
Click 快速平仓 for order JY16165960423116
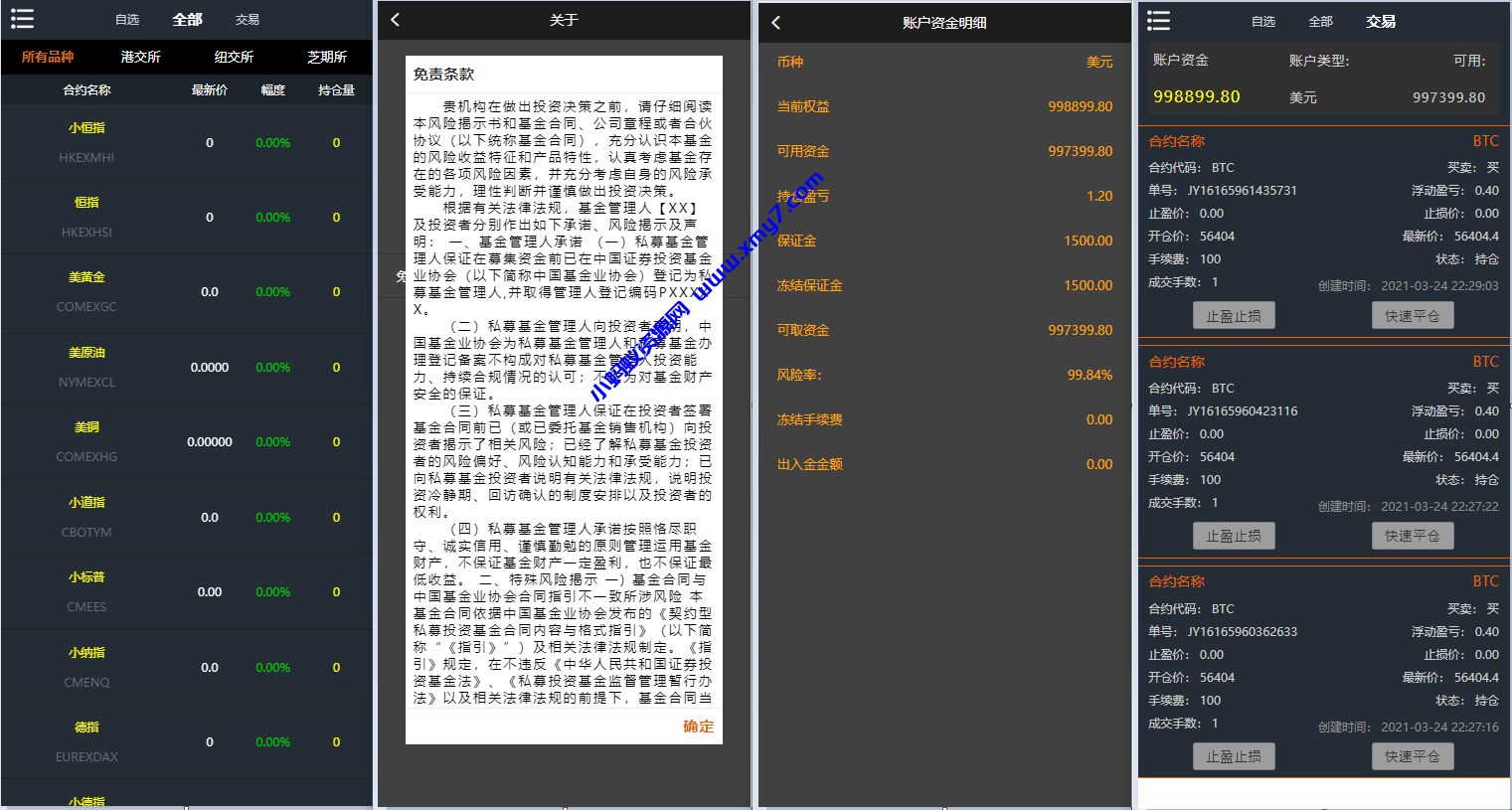coord(1413,536)
